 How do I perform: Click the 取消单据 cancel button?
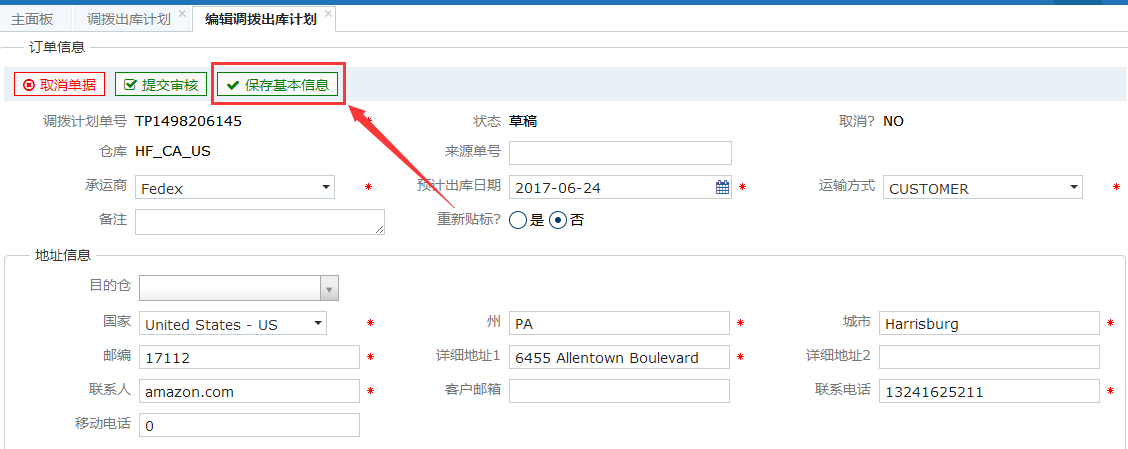60,85
